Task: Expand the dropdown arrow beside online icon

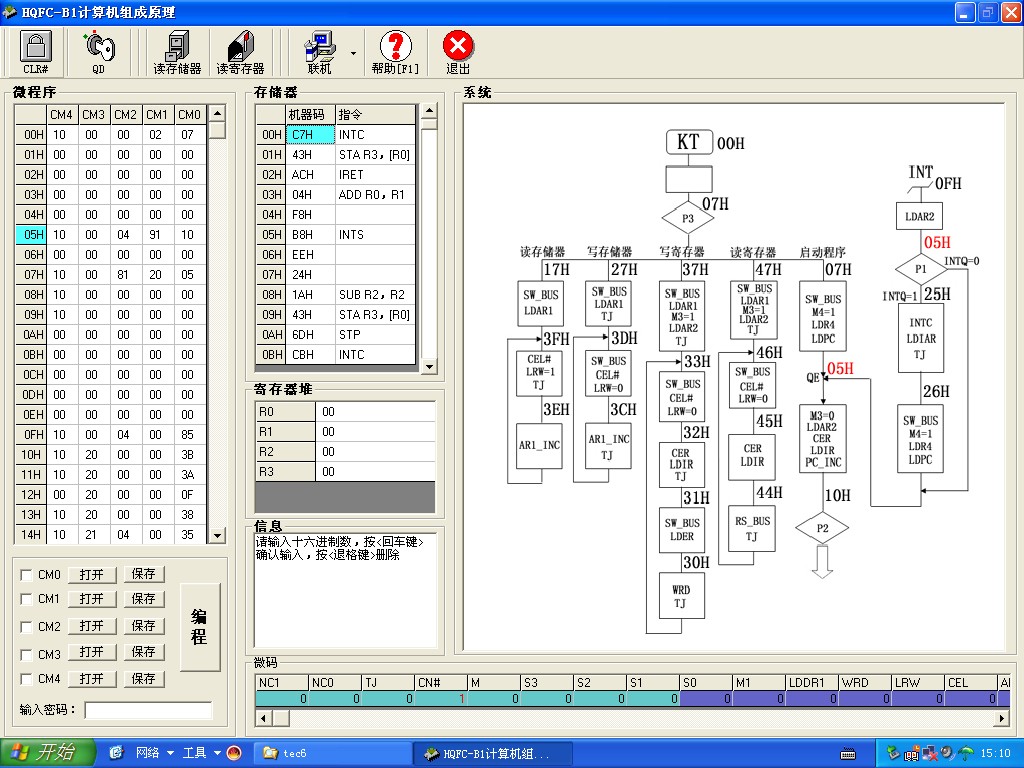Action: [x=353, y=53]
